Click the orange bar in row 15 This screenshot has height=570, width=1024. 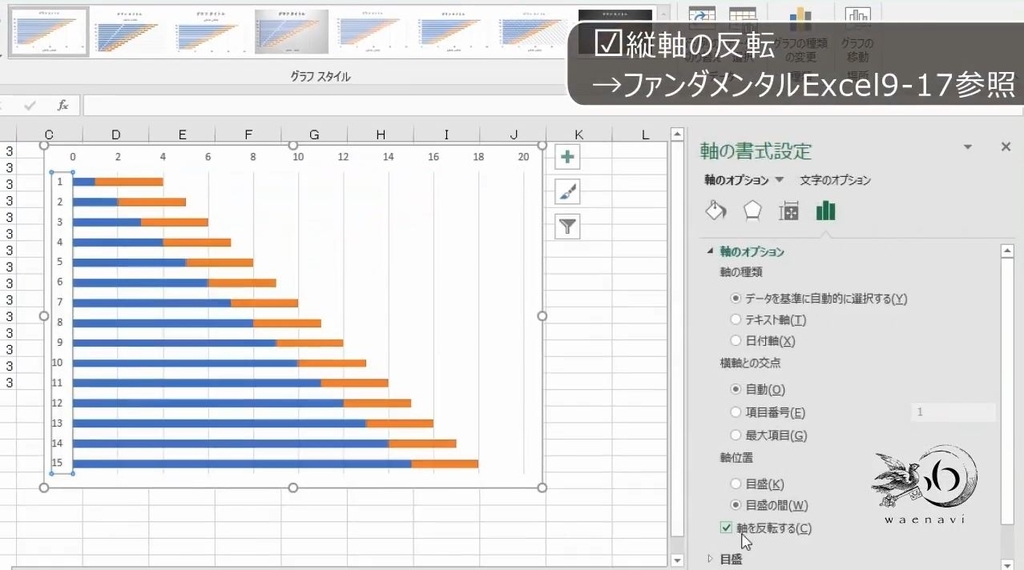(445, 464)
